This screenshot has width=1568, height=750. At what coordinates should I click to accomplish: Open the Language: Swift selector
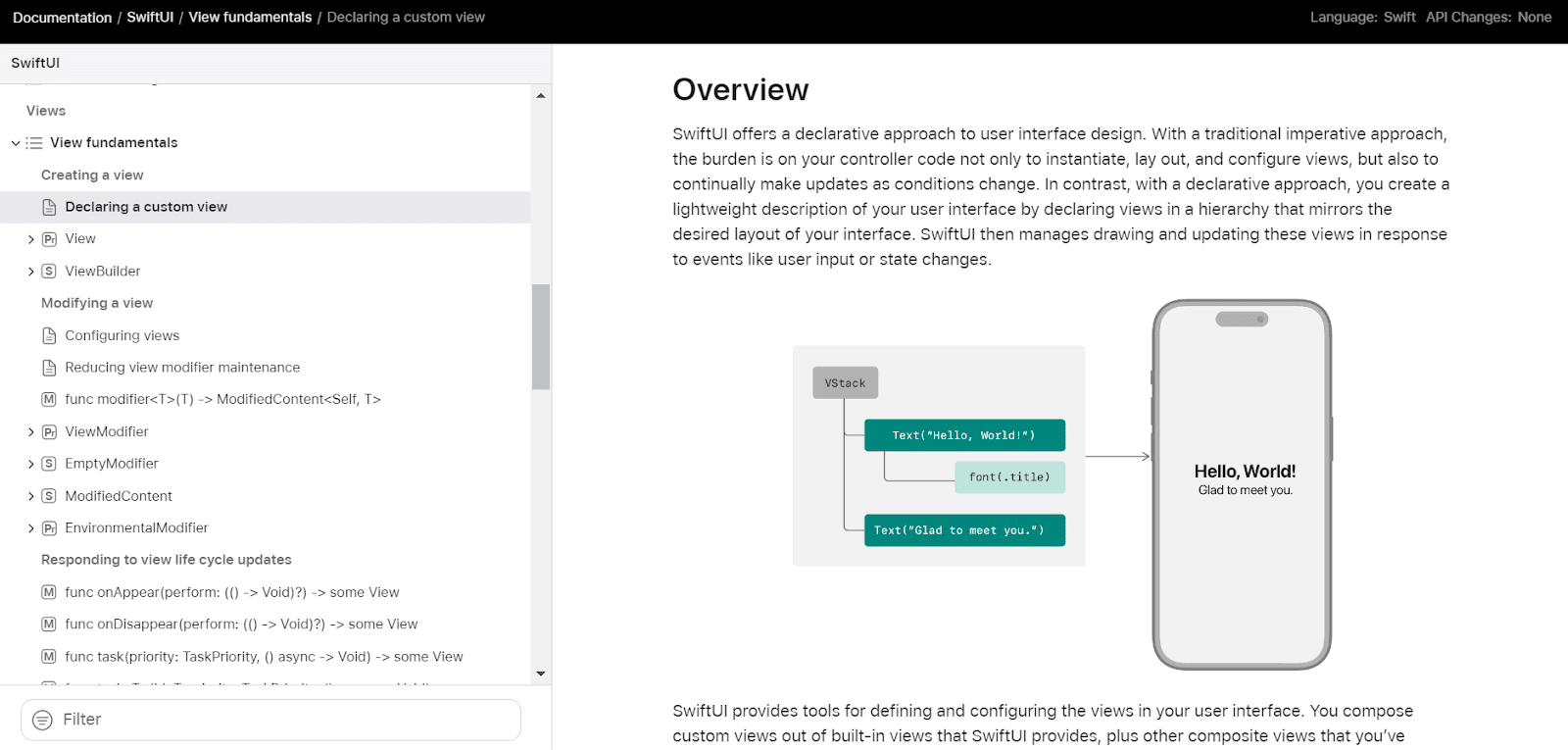(x=1362, y=18)
